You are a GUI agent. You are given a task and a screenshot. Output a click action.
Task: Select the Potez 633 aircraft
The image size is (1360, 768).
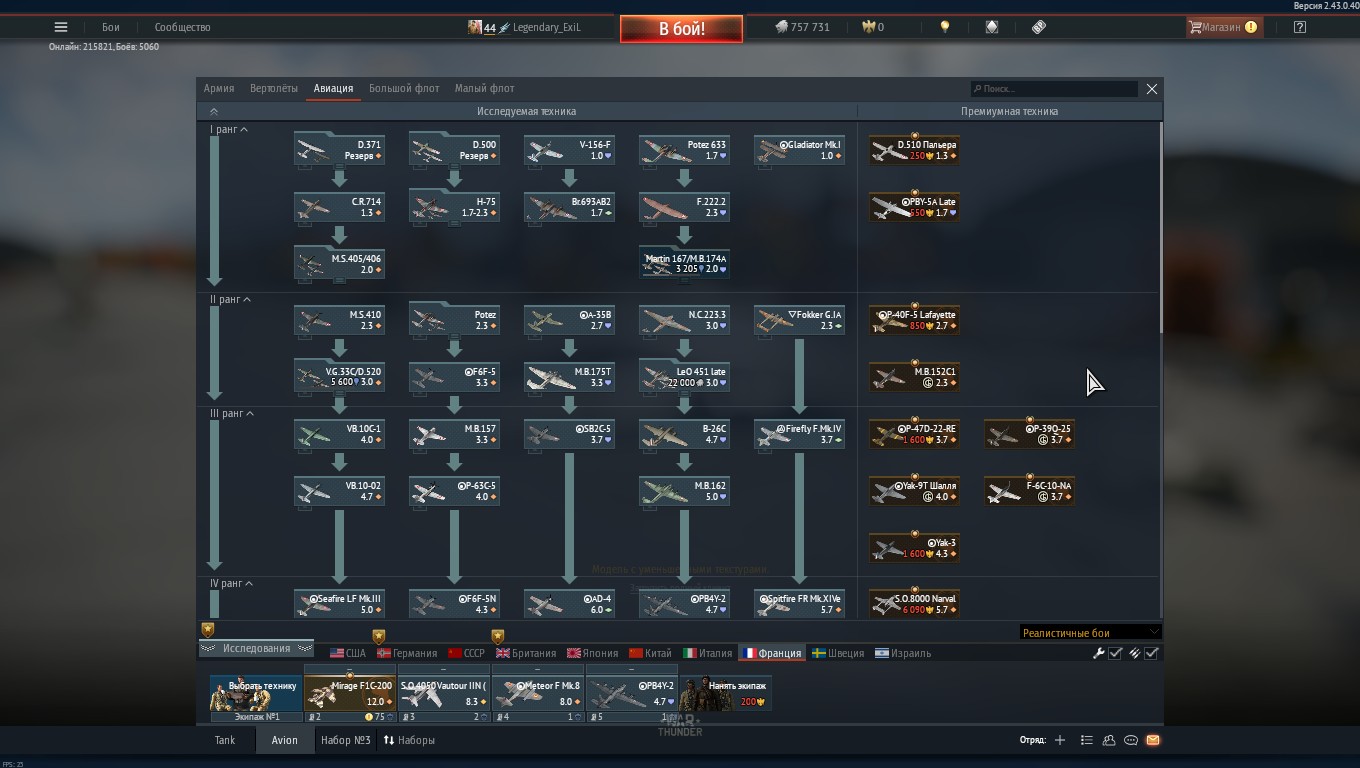pyautogui.click(x=684, y=150)
